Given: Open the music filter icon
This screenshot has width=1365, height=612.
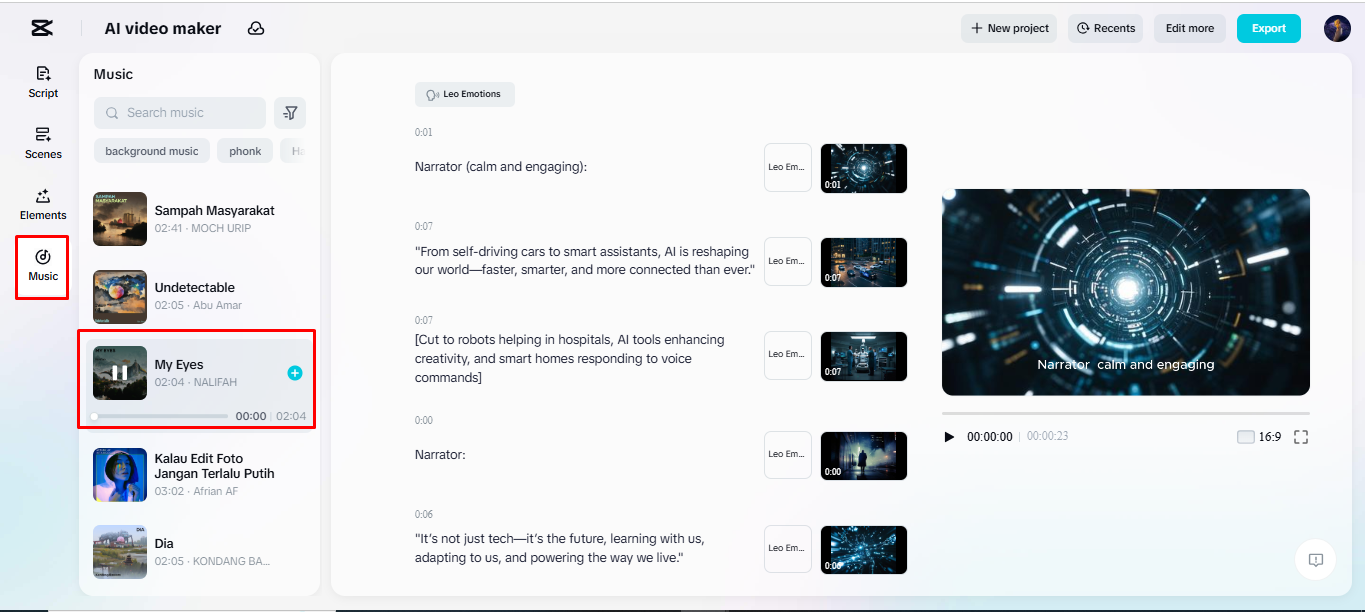Looking at the screenshot, I should pos(290,113).
